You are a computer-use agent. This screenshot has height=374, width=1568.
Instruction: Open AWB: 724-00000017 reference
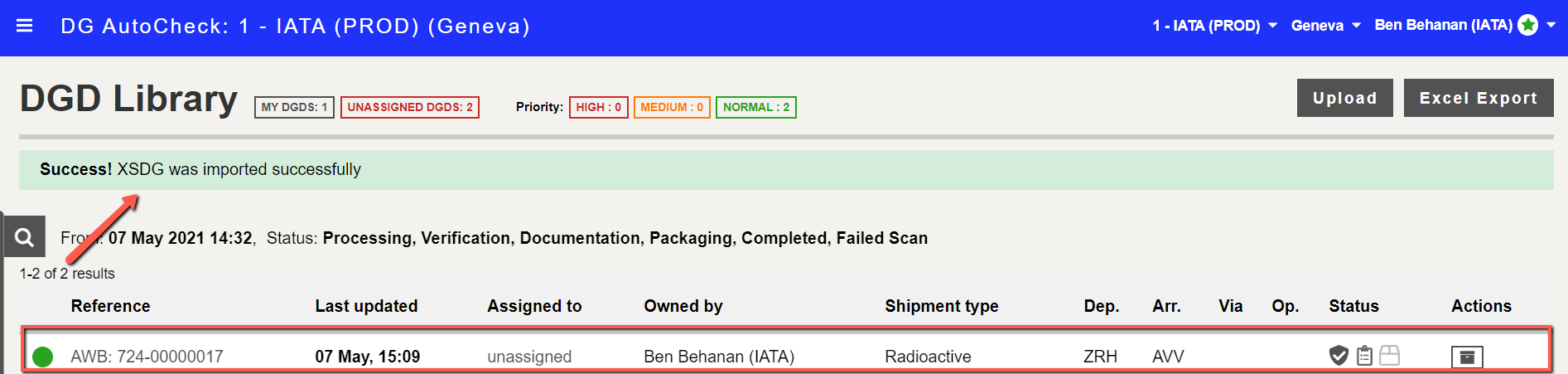147,357
